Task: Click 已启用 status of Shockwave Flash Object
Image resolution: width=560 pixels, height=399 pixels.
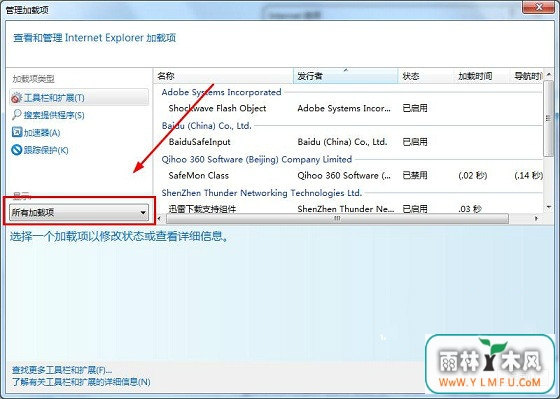Action: pyautogui.click(x=415, y=108)
